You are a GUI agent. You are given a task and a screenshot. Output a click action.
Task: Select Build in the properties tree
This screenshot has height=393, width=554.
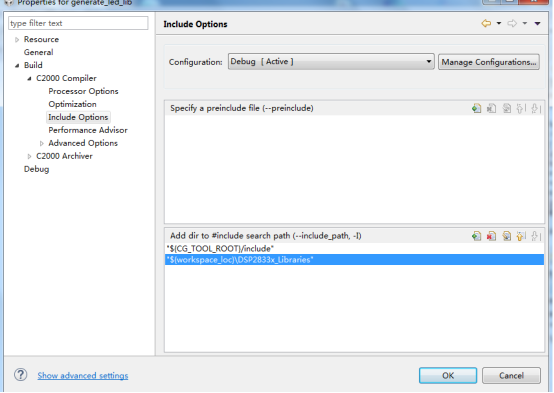33,65
